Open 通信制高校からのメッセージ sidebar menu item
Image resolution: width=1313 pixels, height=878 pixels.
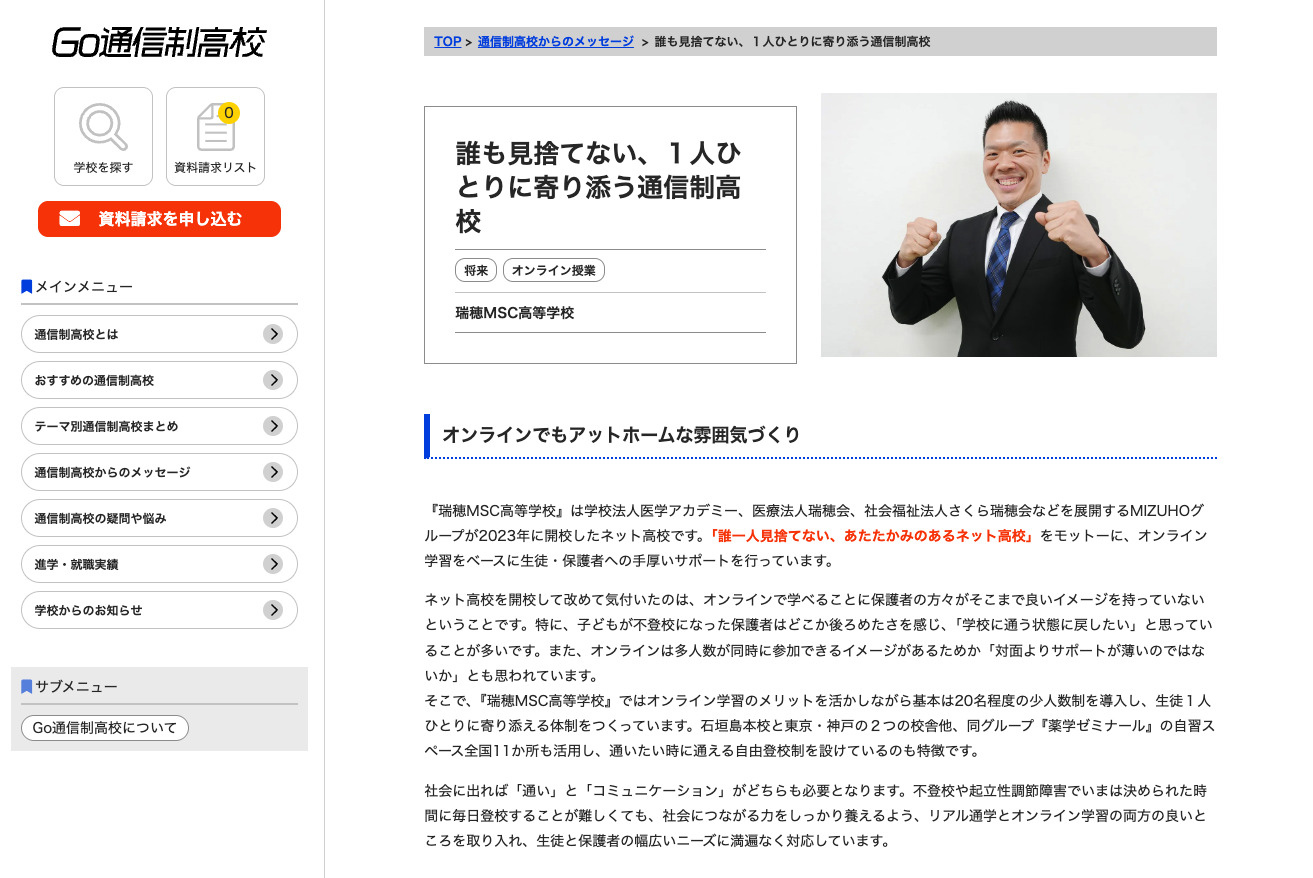159,472
